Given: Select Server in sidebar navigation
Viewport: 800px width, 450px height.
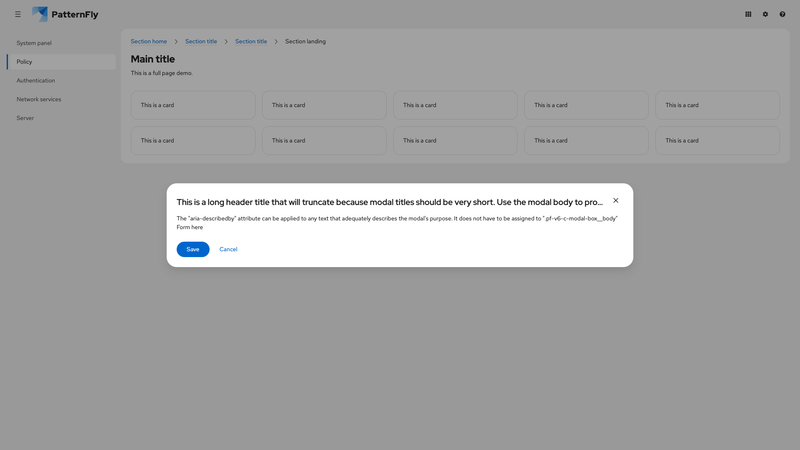Looking at the screenshot, I should tap(61, 118).
